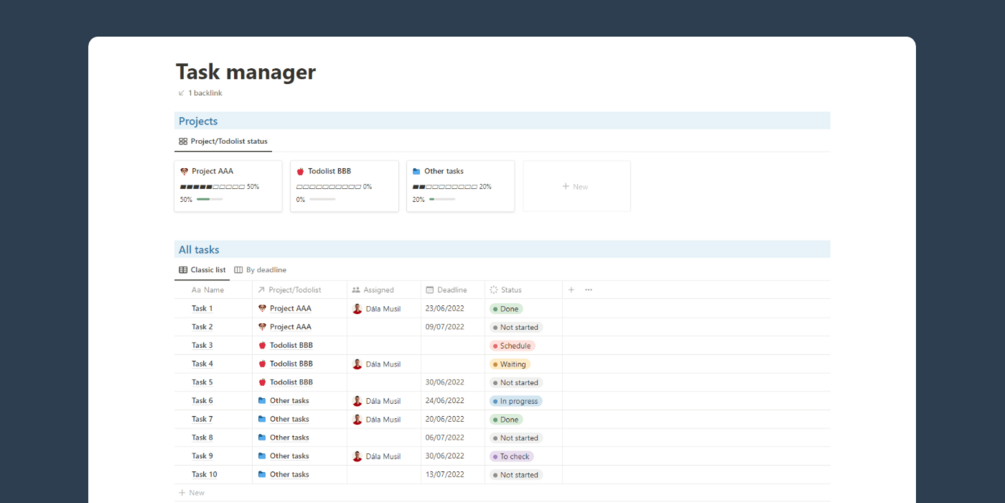1005x503 pixels.
Task: Click In progress status of Task 6
Action: (x=516, y=401)
